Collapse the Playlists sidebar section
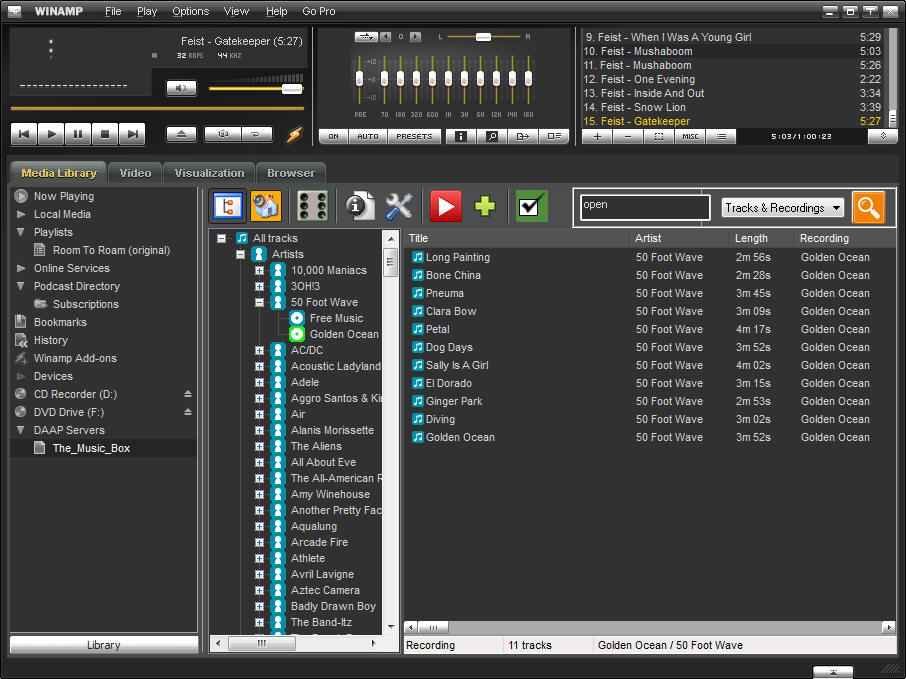906x679 pixels. tap(21, 232)
